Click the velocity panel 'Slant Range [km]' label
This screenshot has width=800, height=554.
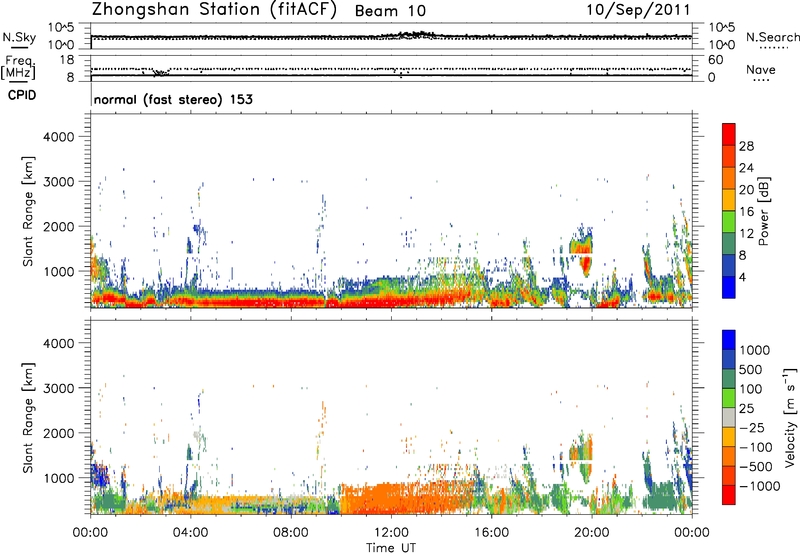tap(28, 418)
